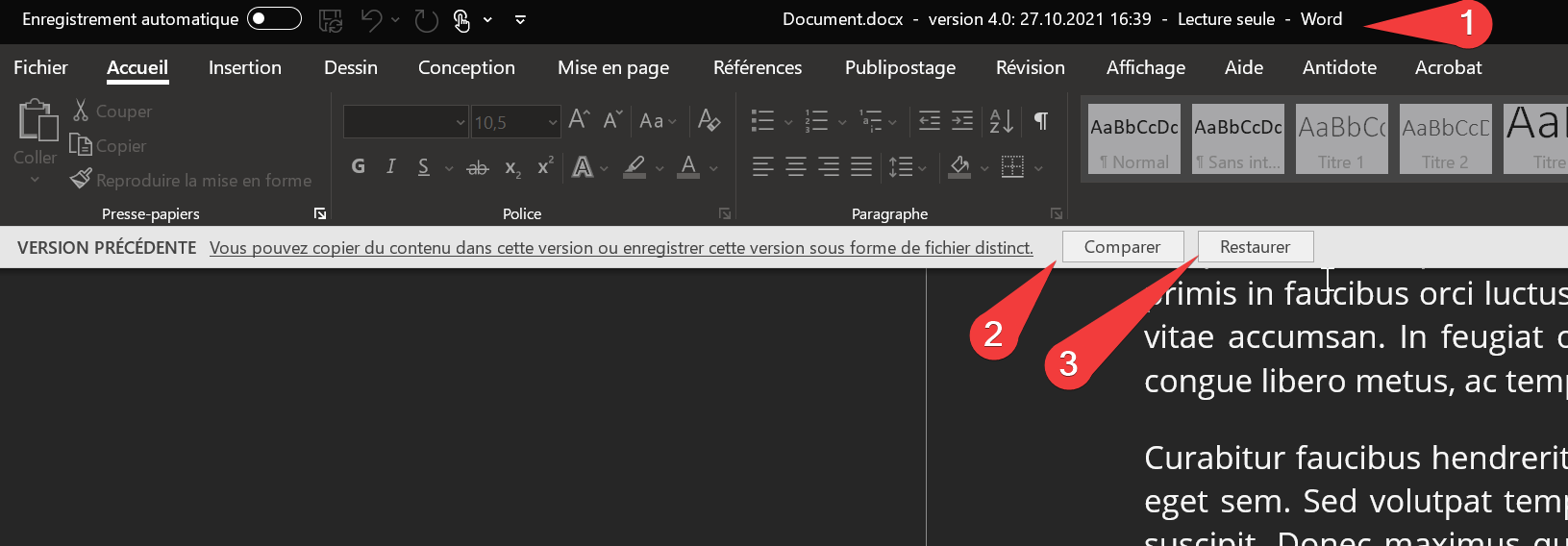Click the Bold (G) formatting icon
Screen dimensions: 1568x546
click(x=358, y=166)
